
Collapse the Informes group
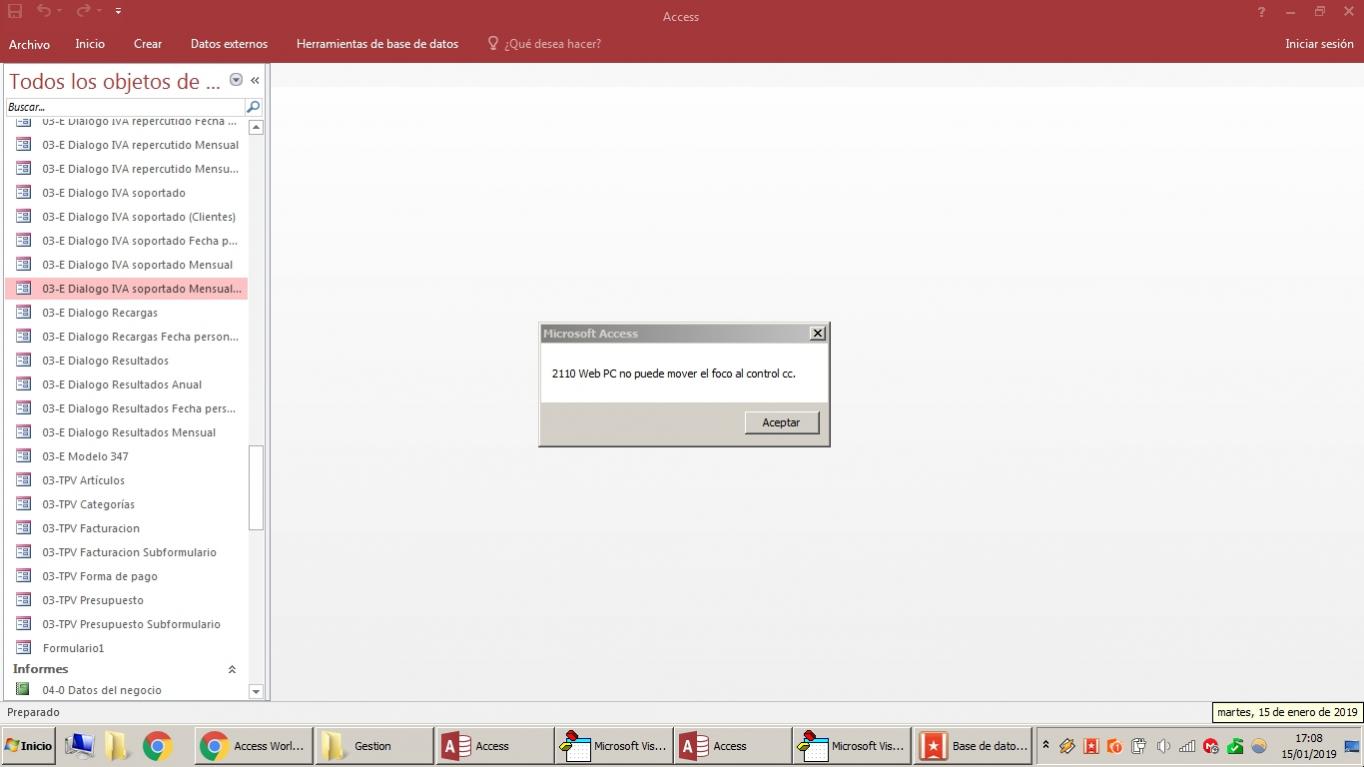click(232, 670)
